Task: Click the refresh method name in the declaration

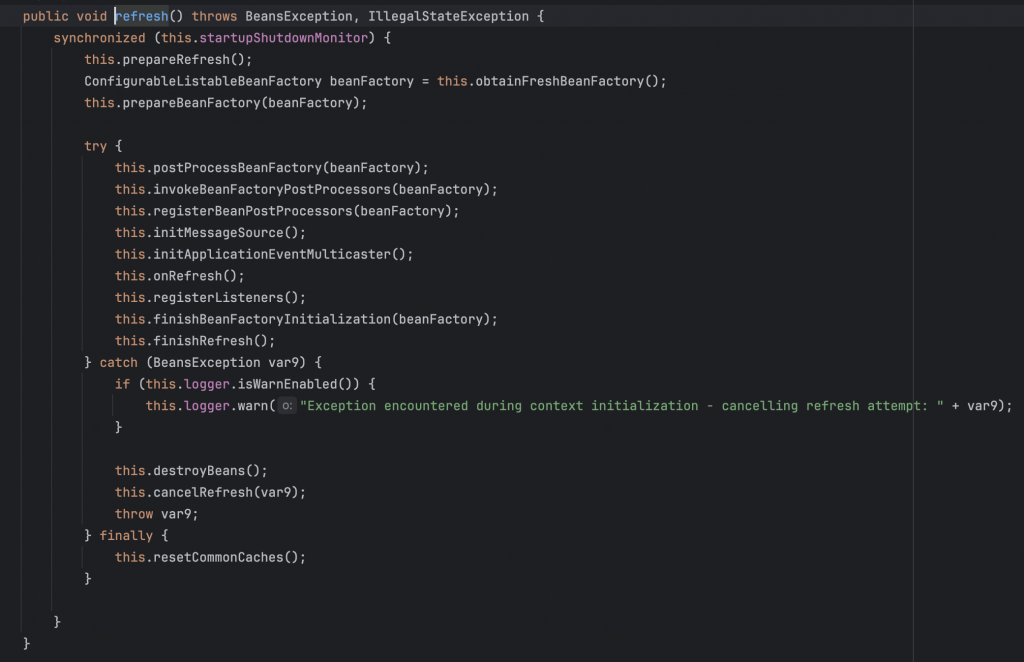Action: coord(142,17)
